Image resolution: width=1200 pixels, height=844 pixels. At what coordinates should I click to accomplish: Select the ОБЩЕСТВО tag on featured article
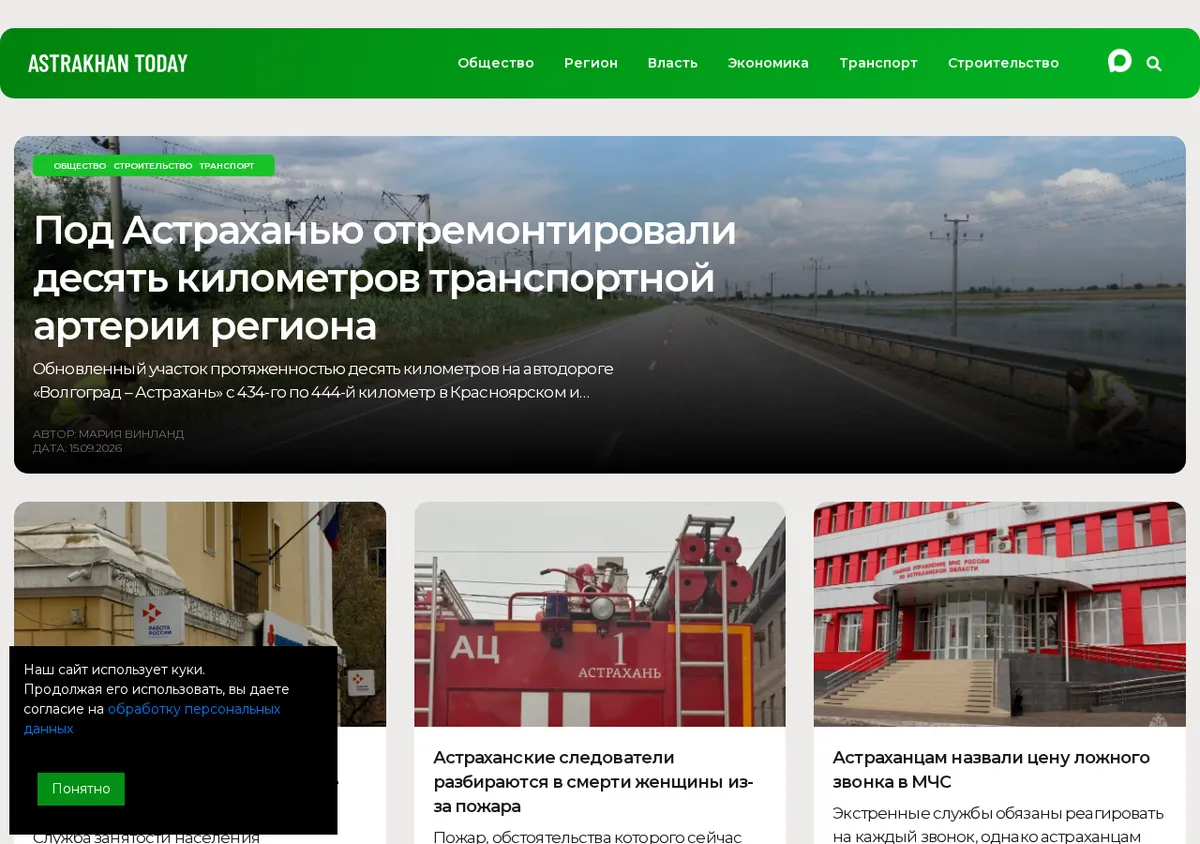click(x=80, y=166)
